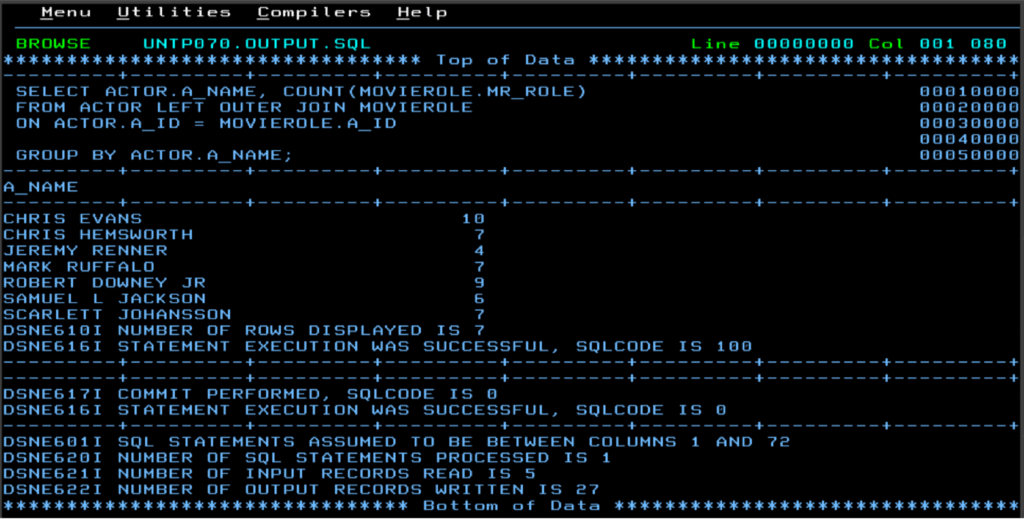Open the Compilers menu
Viewport: 1024px width, 519px height.
click(313, 13)
